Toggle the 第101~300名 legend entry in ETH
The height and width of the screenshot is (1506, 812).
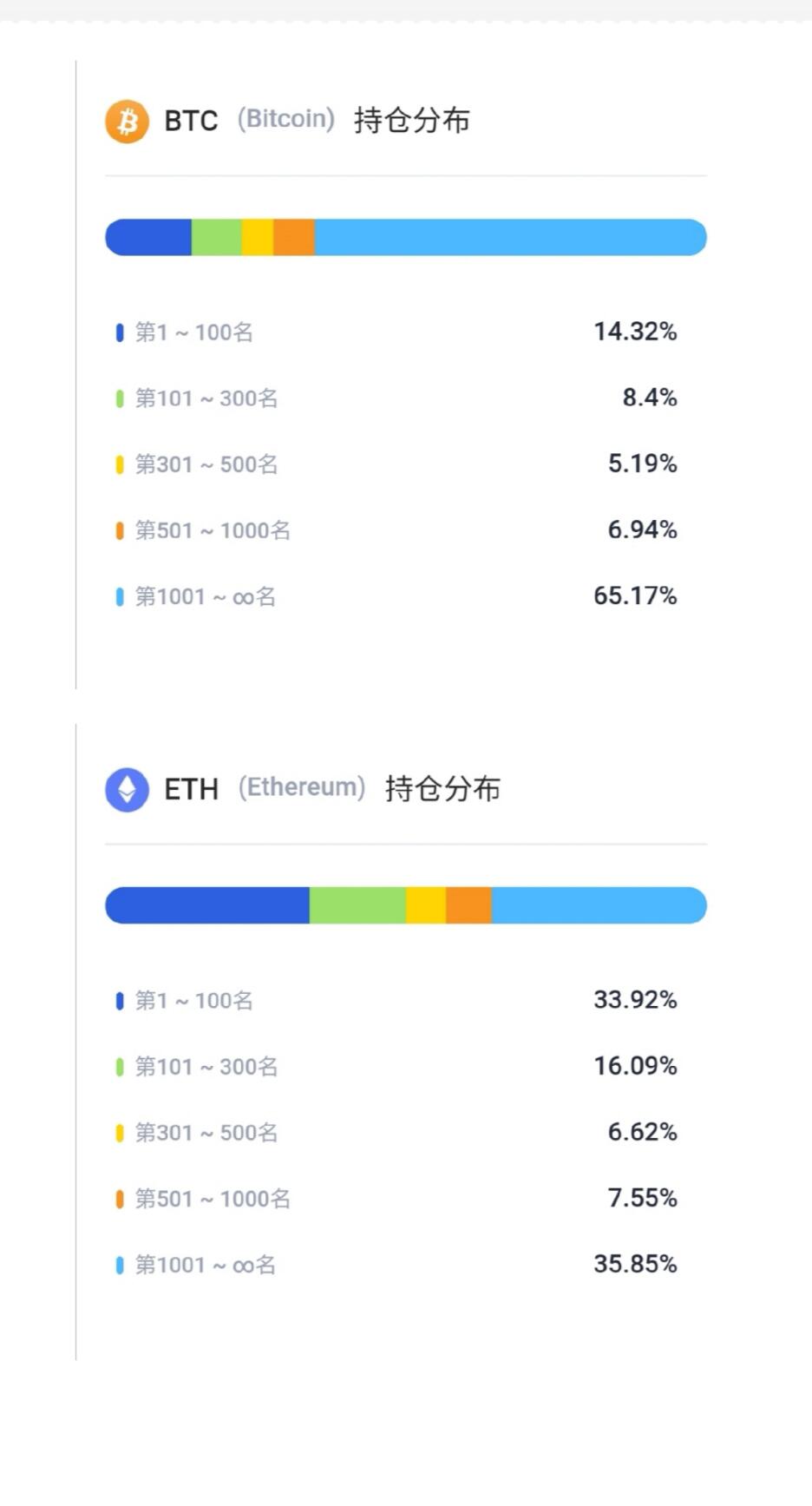point(206,1066)
